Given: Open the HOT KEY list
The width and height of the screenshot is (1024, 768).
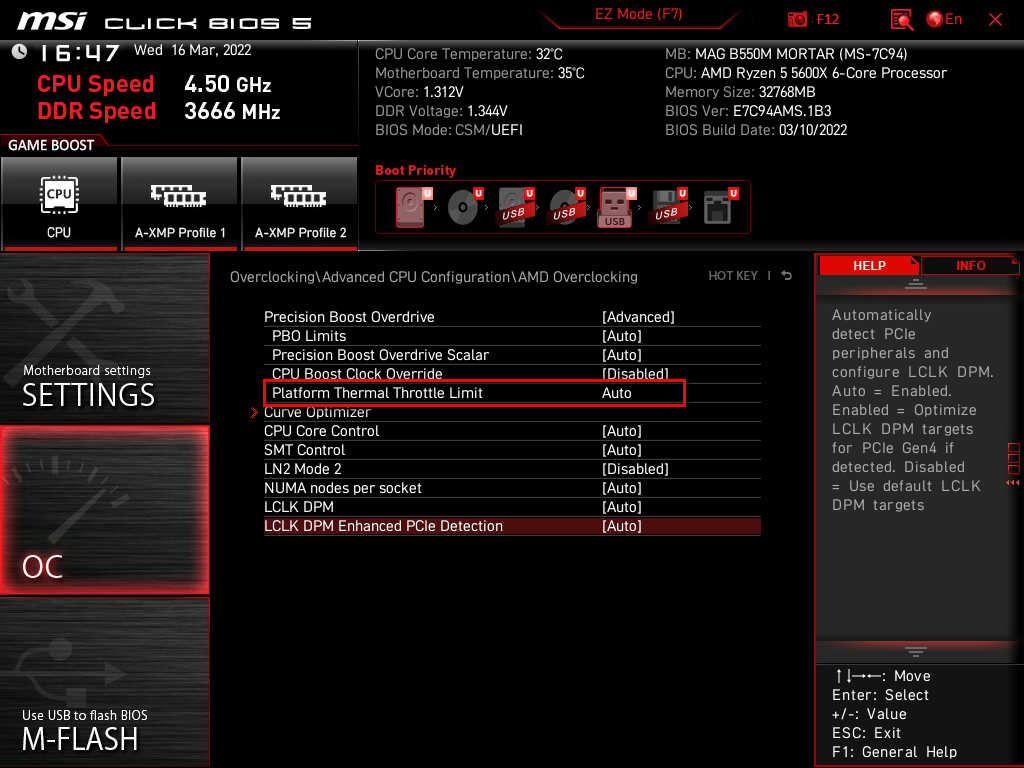Looking at the screenshot, I should pyautogui.click(x=733, y=276).
